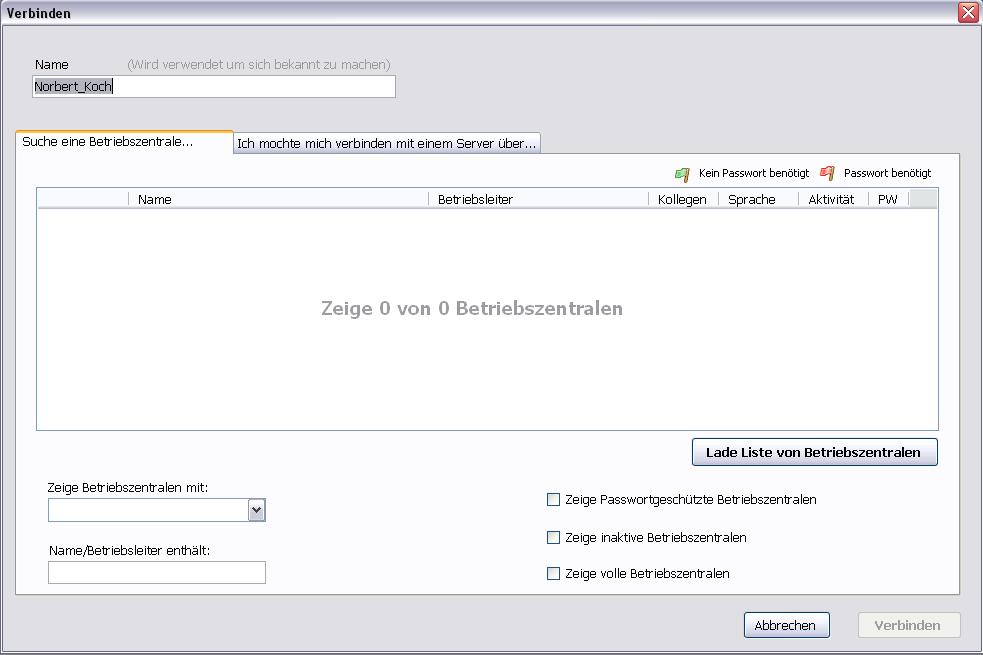Sort list by Name column header
Viewport: 983px width, 655px height.
pyautogui.click(x=278, y=199)
